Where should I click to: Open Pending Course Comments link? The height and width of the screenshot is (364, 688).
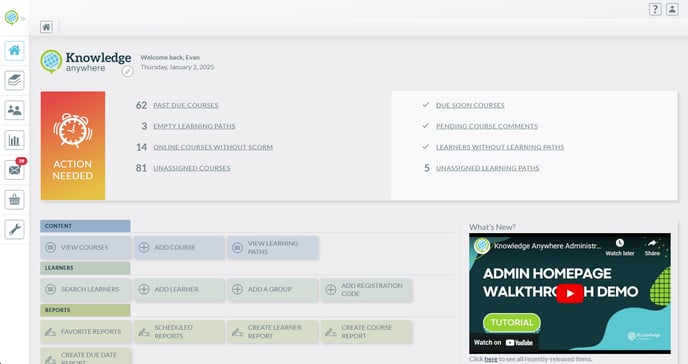487,126
